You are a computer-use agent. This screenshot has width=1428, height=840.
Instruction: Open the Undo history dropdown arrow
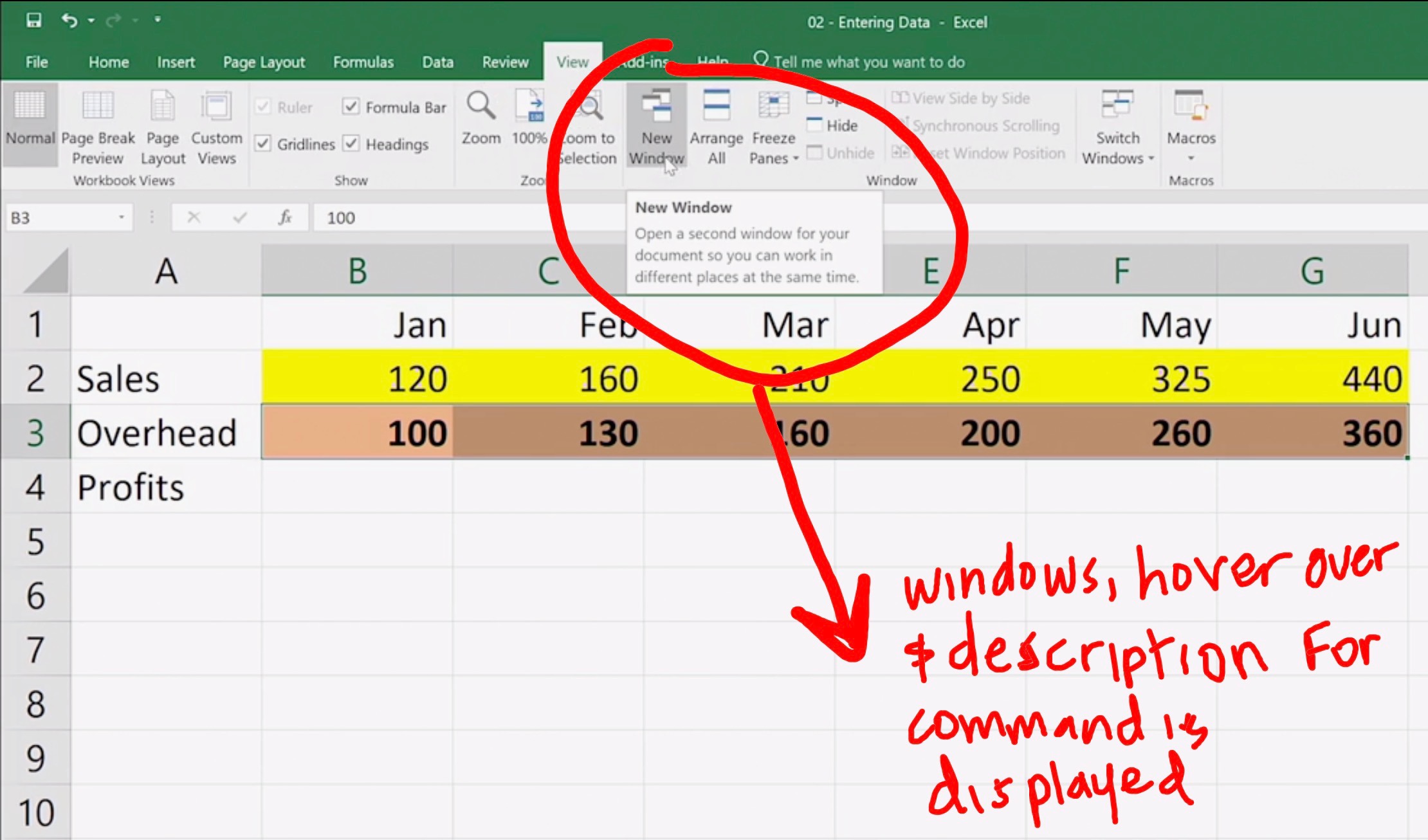pyautogui.click(x=91, y=21)
